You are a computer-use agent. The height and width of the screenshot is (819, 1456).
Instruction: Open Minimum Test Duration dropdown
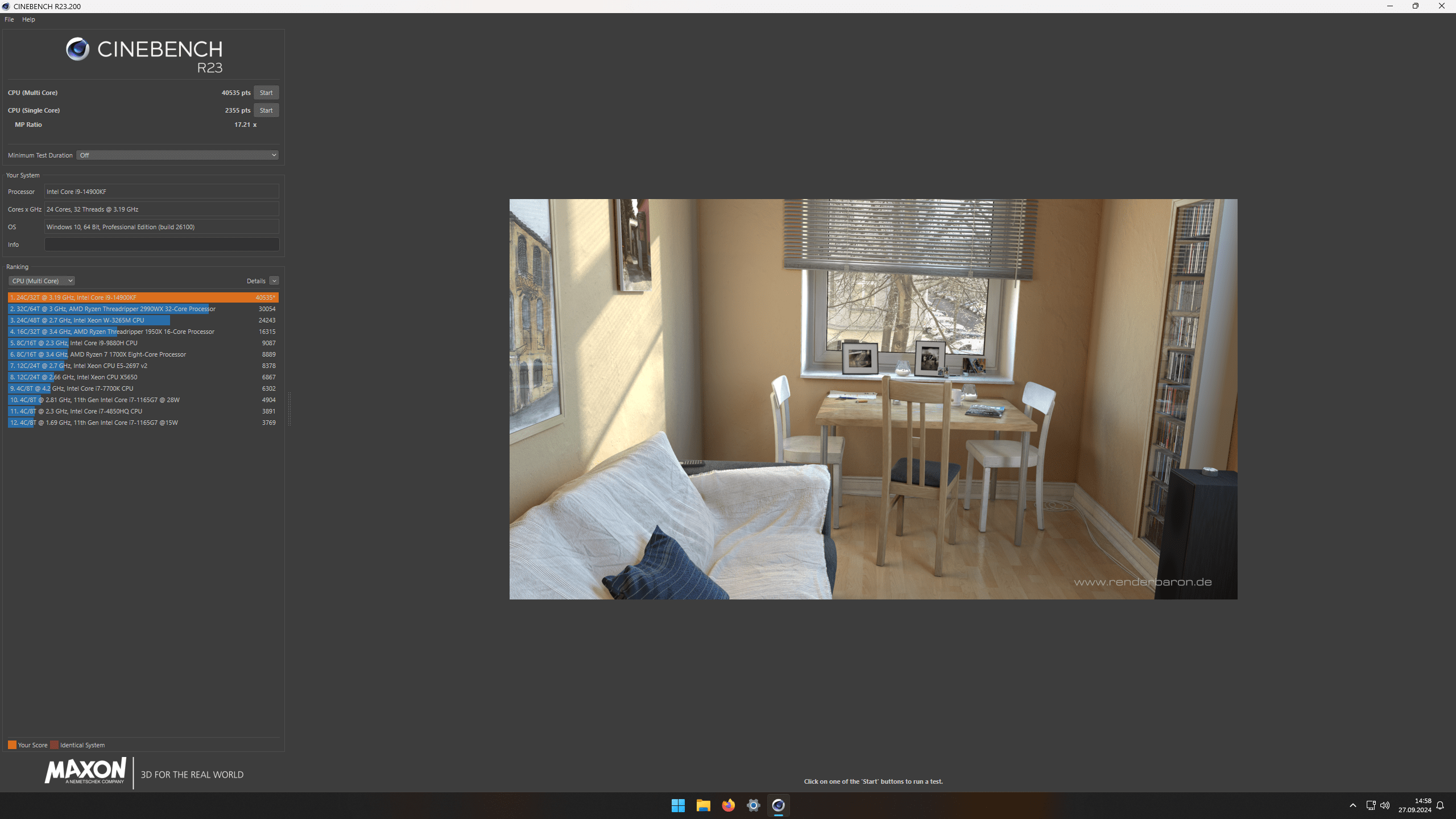click(177, 155)
